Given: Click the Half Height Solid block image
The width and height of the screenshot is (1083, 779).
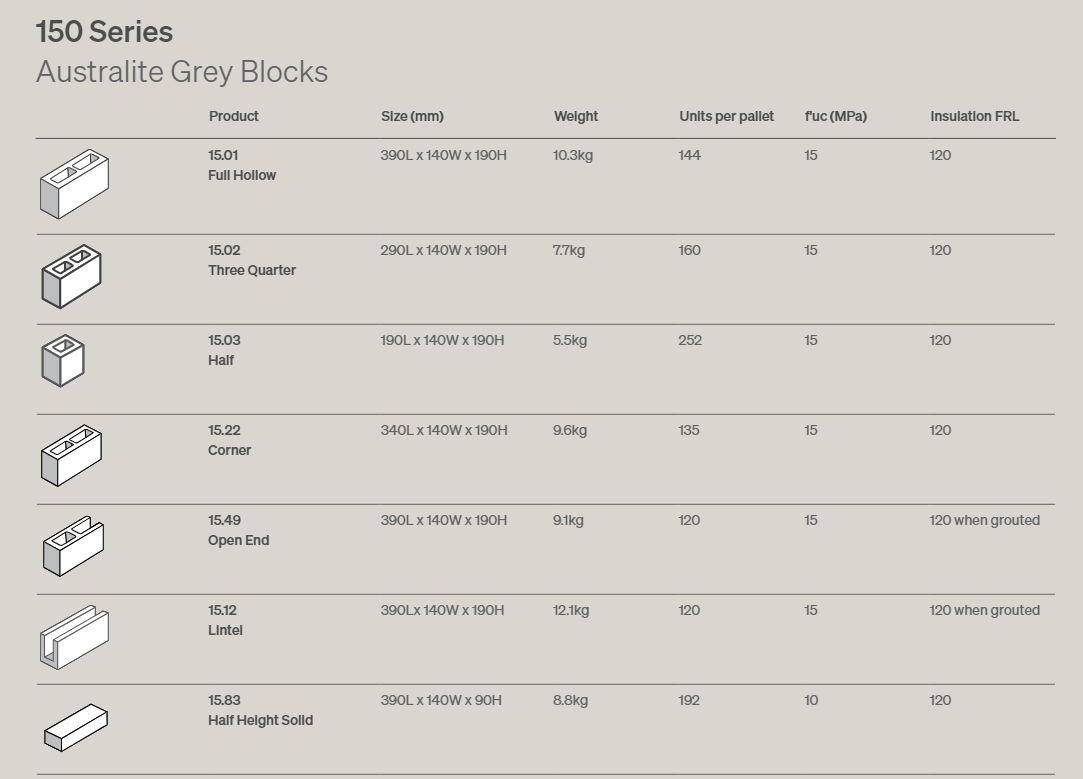Looking at the screenshot, I should [75, 727].
